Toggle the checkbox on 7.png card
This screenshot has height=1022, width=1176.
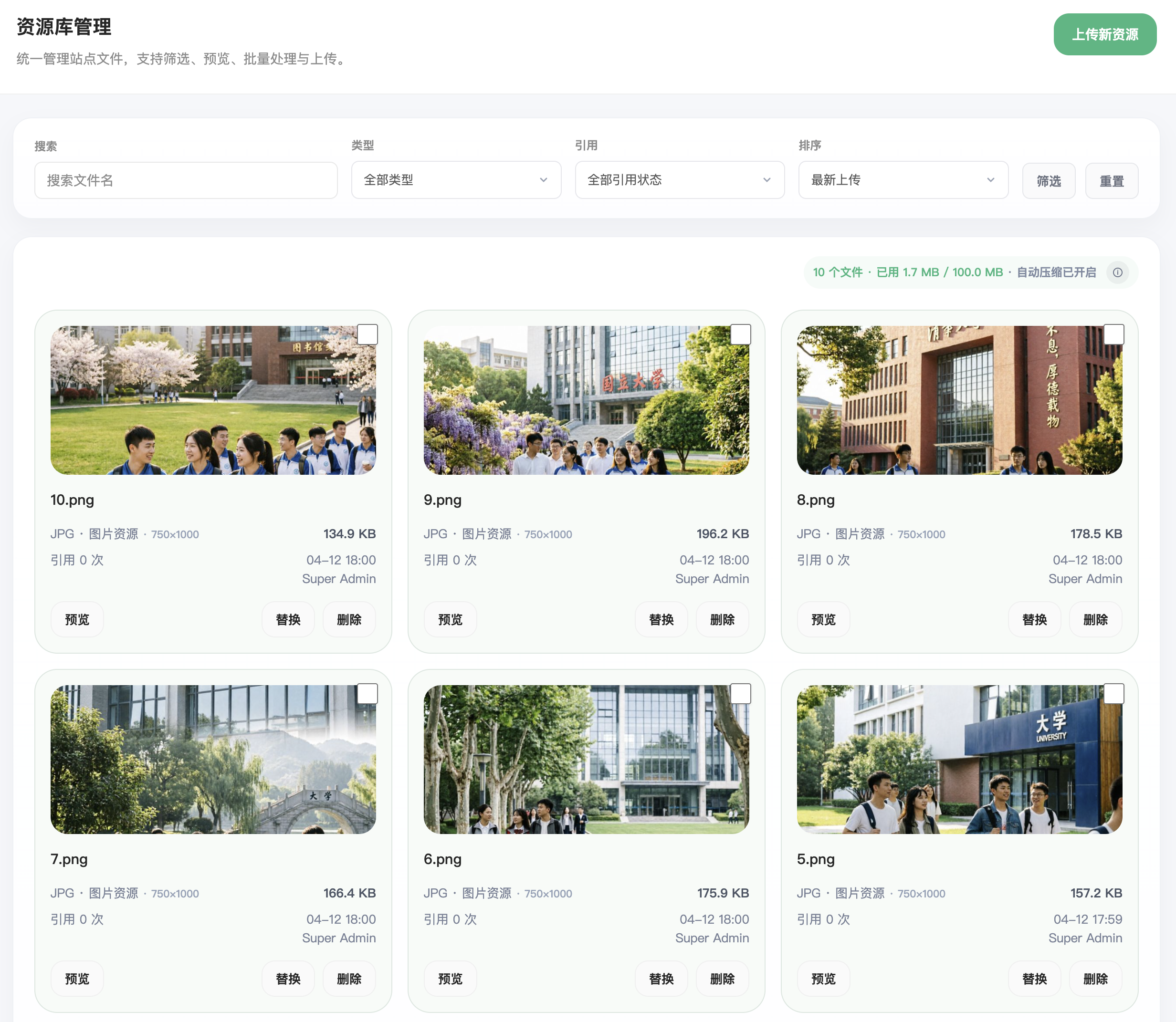click(x=367, y=694)
